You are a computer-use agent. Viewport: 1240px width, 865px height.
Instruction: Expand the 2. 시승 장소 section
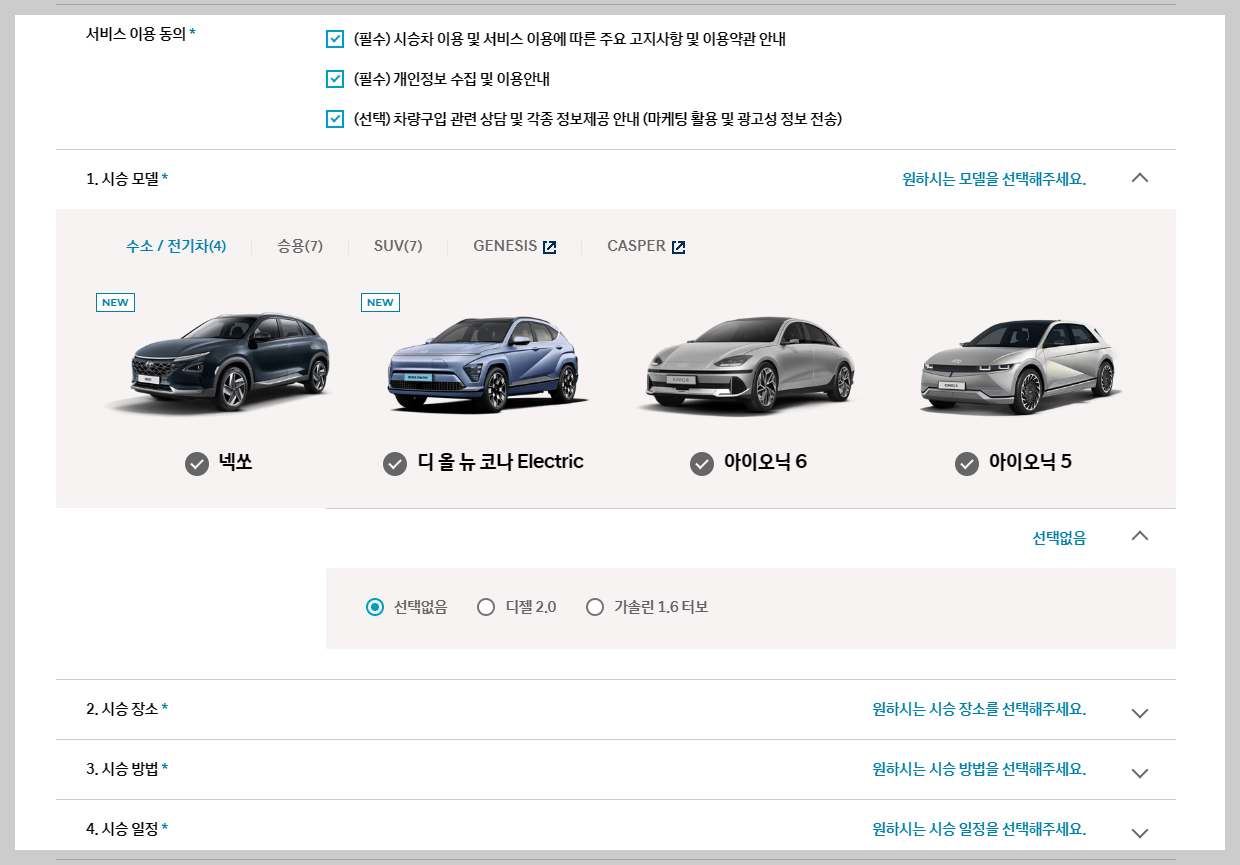(1140, 713)
